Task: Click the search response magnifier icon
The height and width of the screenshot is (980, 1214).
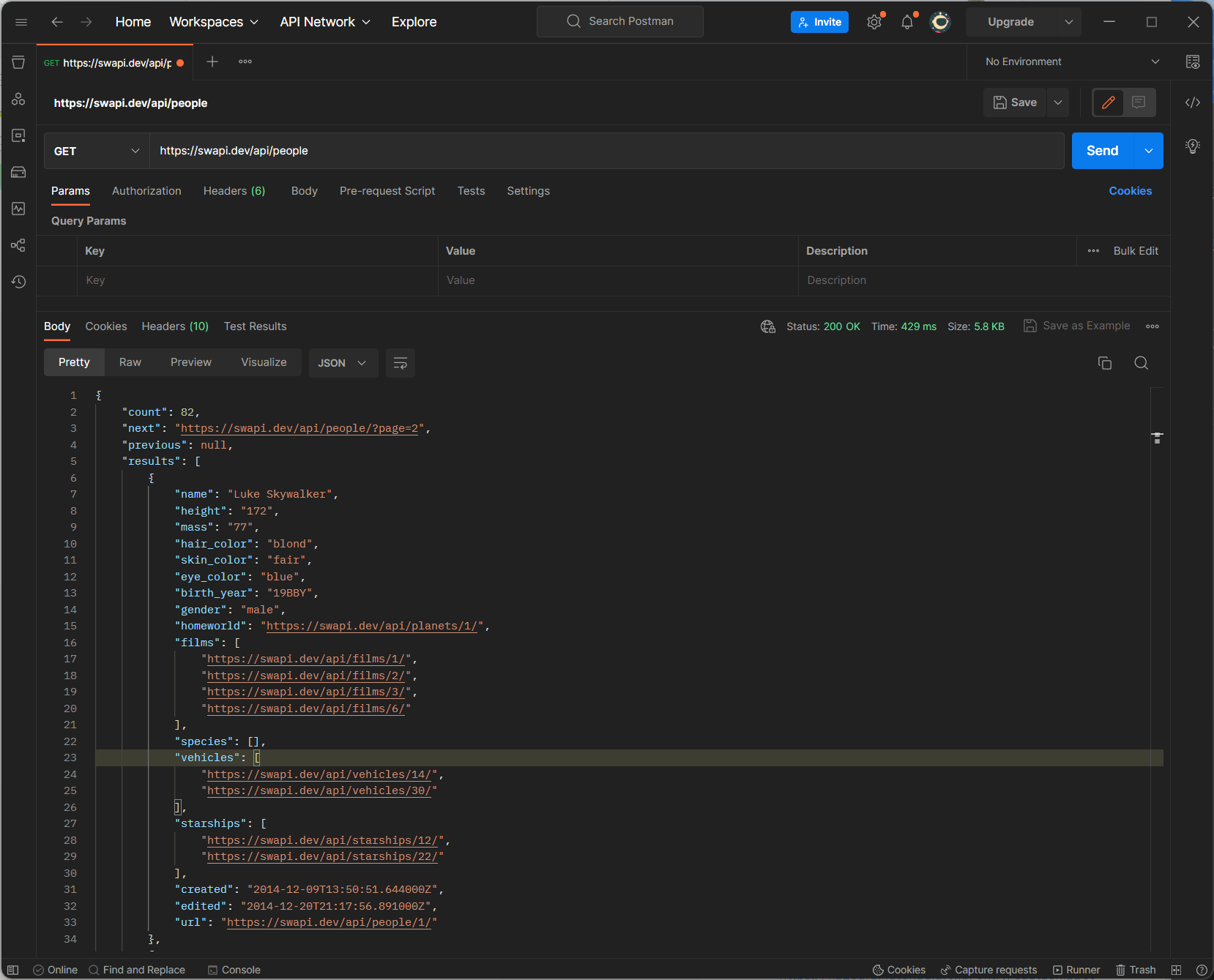Action: pyautogui.click(x=1141, y=363)
